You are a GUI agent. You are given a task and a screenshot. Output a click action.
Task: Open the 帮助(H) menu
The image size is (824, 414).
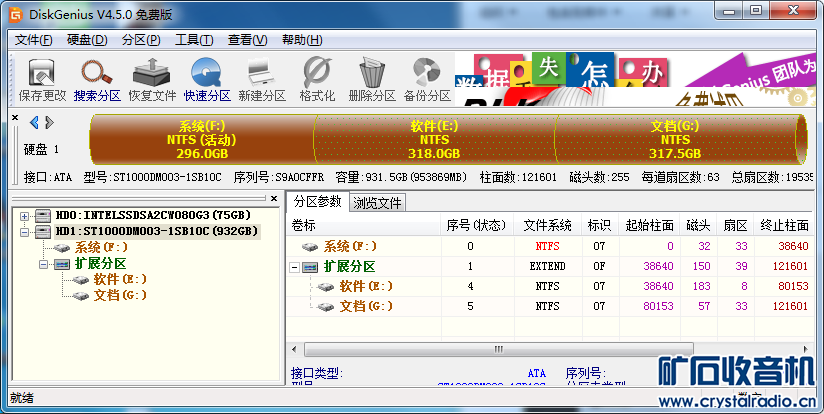302,40
